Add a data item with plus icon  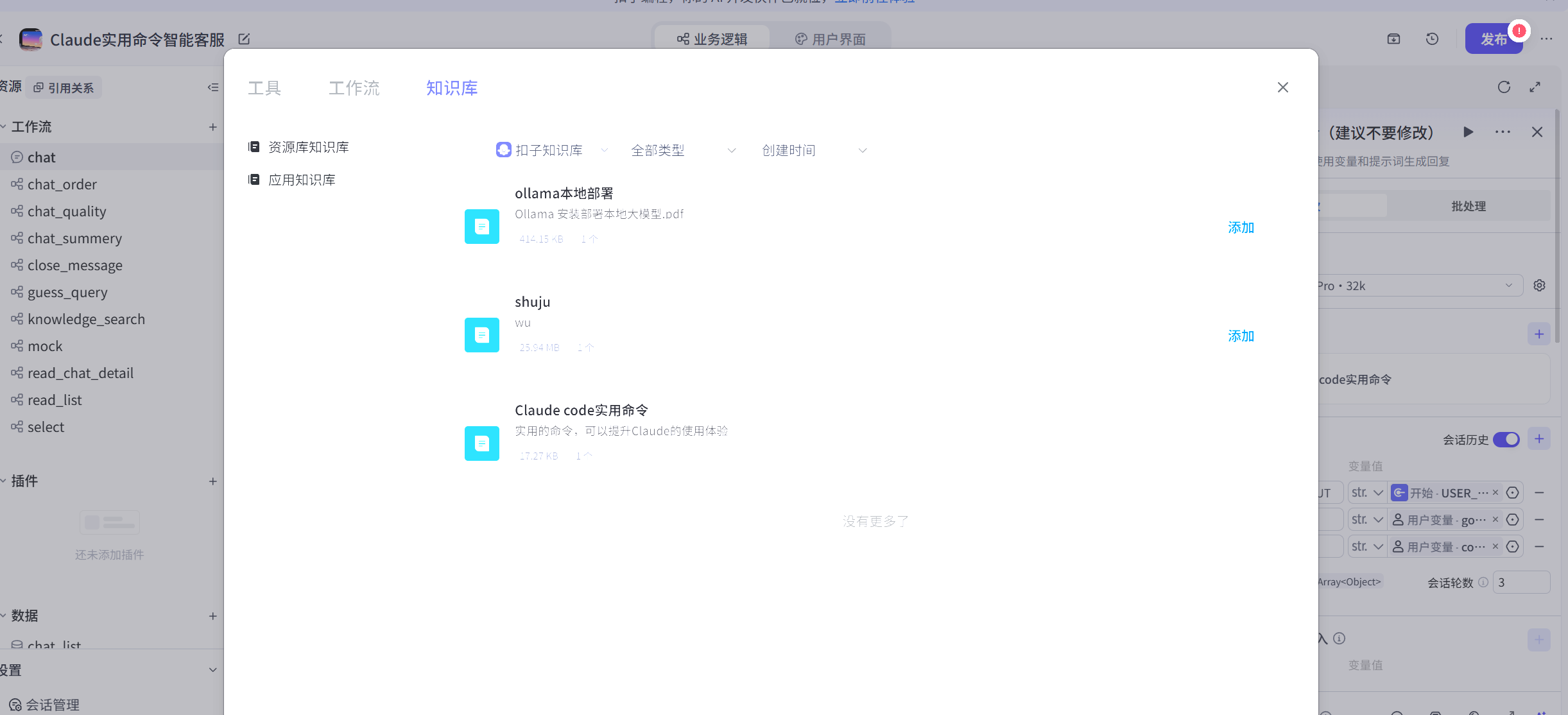[x=212, y=616]
